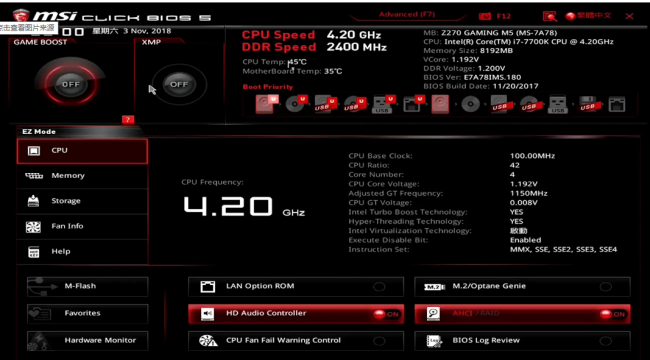Select the UEFI network boot device icon
650x360 pixels.
tap(414, 104)
